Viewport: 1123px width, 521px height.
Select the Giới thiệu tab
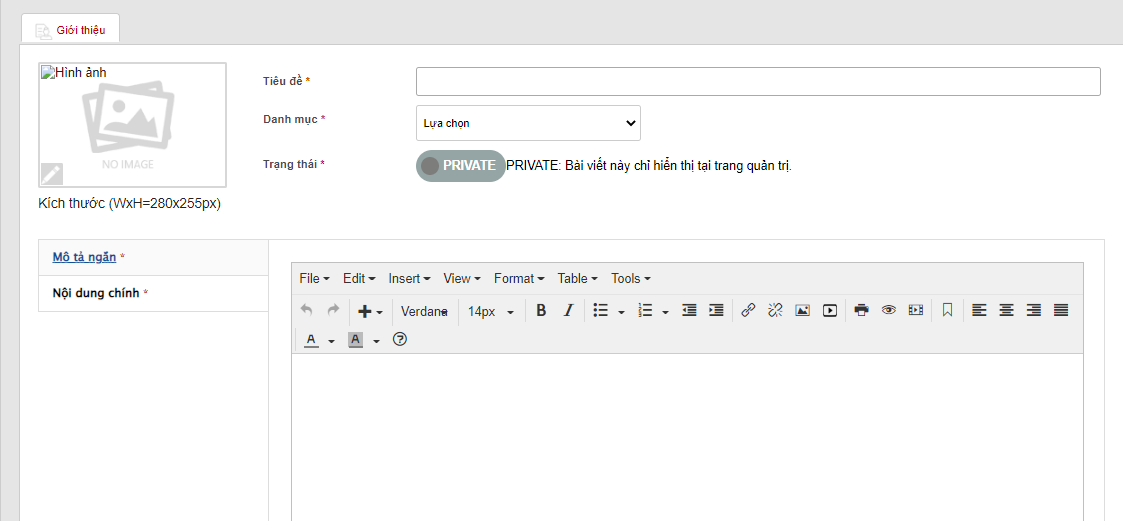(70, 29)
